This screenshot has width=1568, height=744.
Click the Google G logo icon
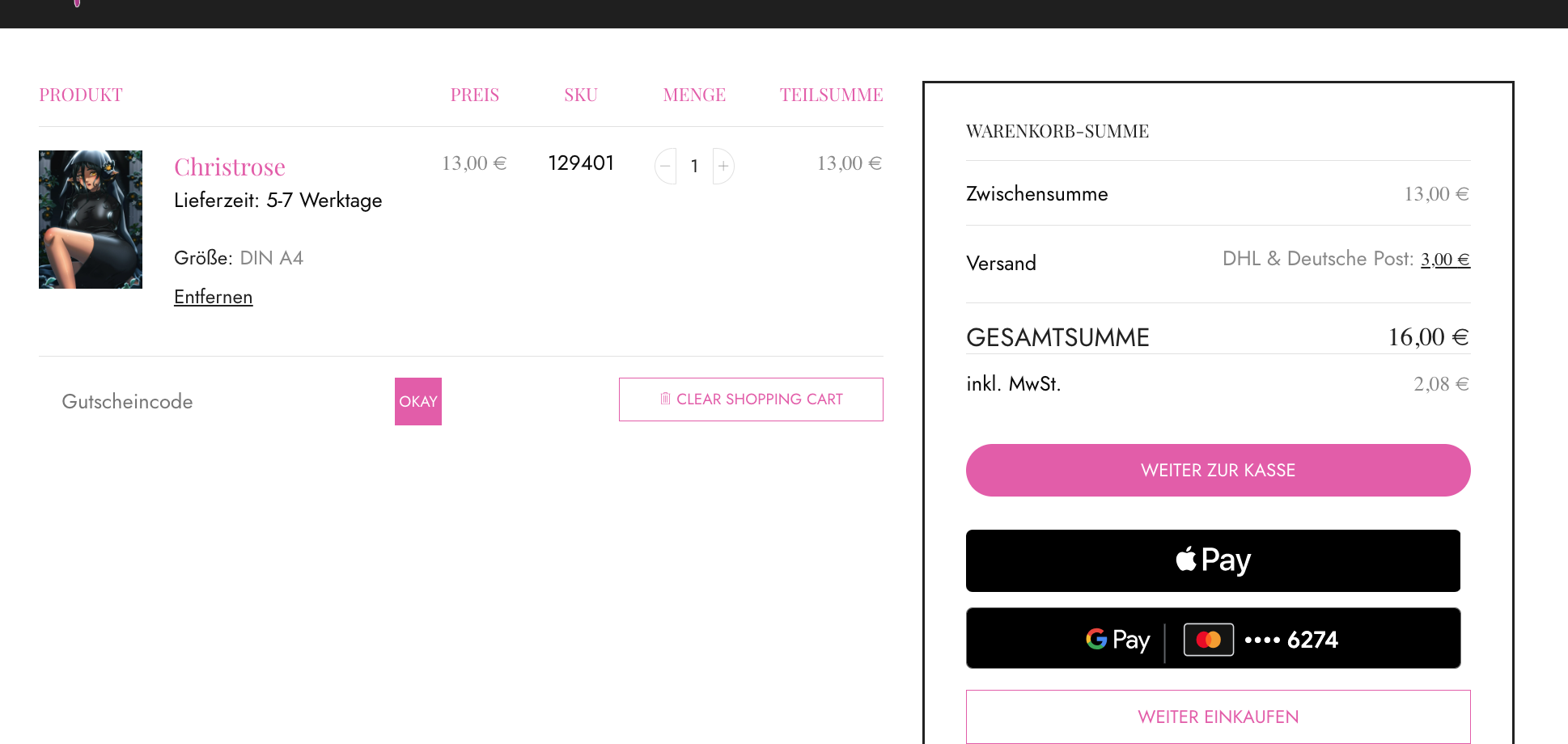[1096, 639]
